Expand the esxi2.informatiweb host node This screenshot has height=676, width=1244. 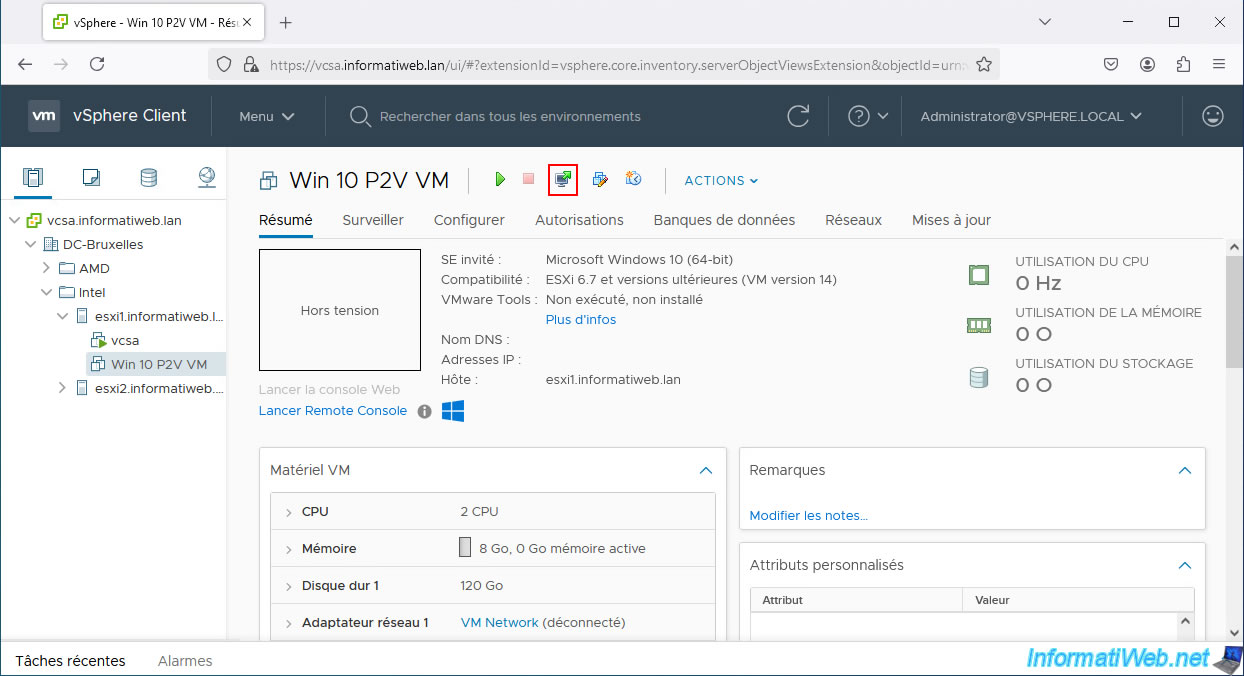point(62,388)
